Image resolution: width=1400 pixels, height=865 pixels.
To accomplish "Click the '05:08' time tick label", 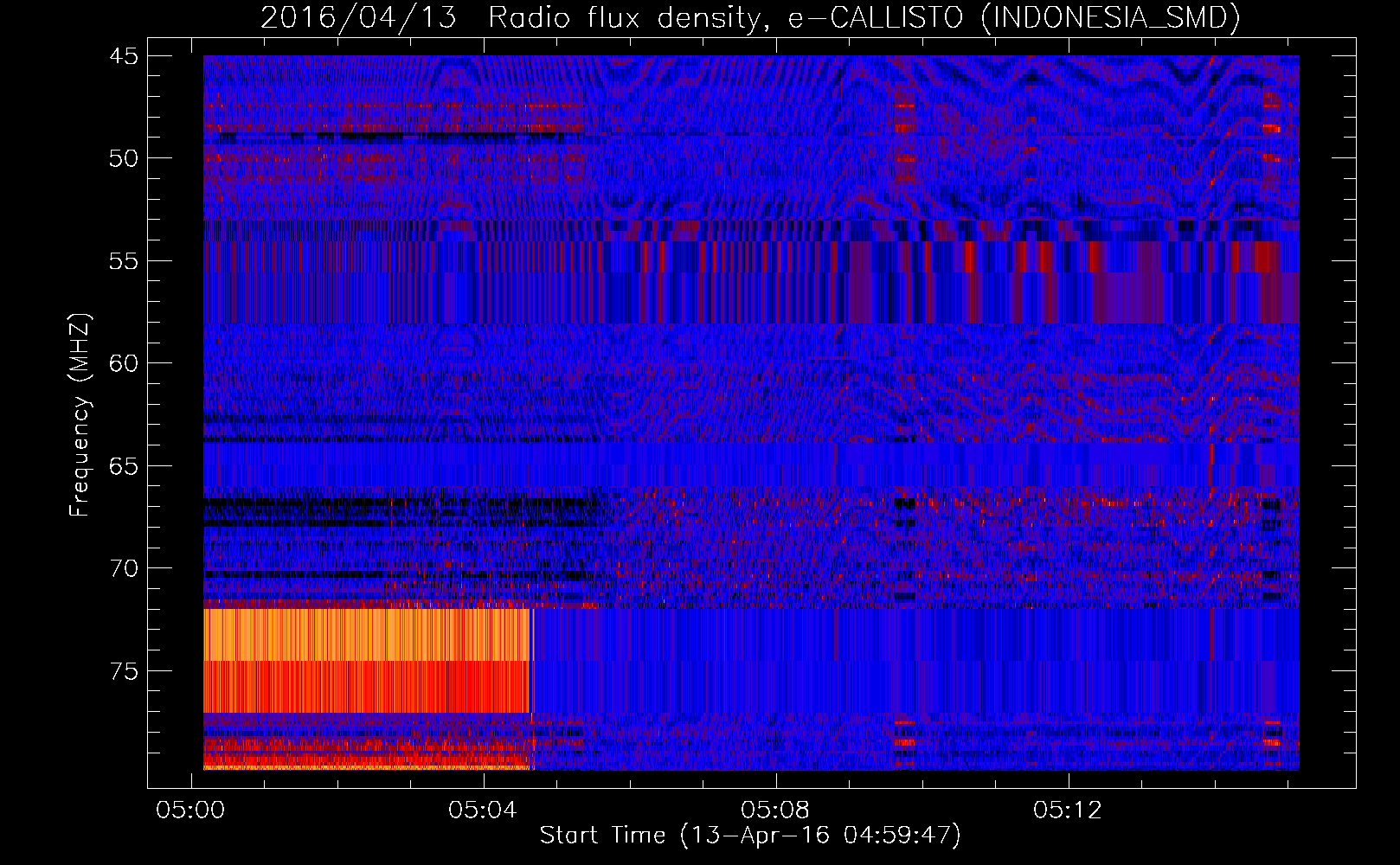I will point(776,811).
